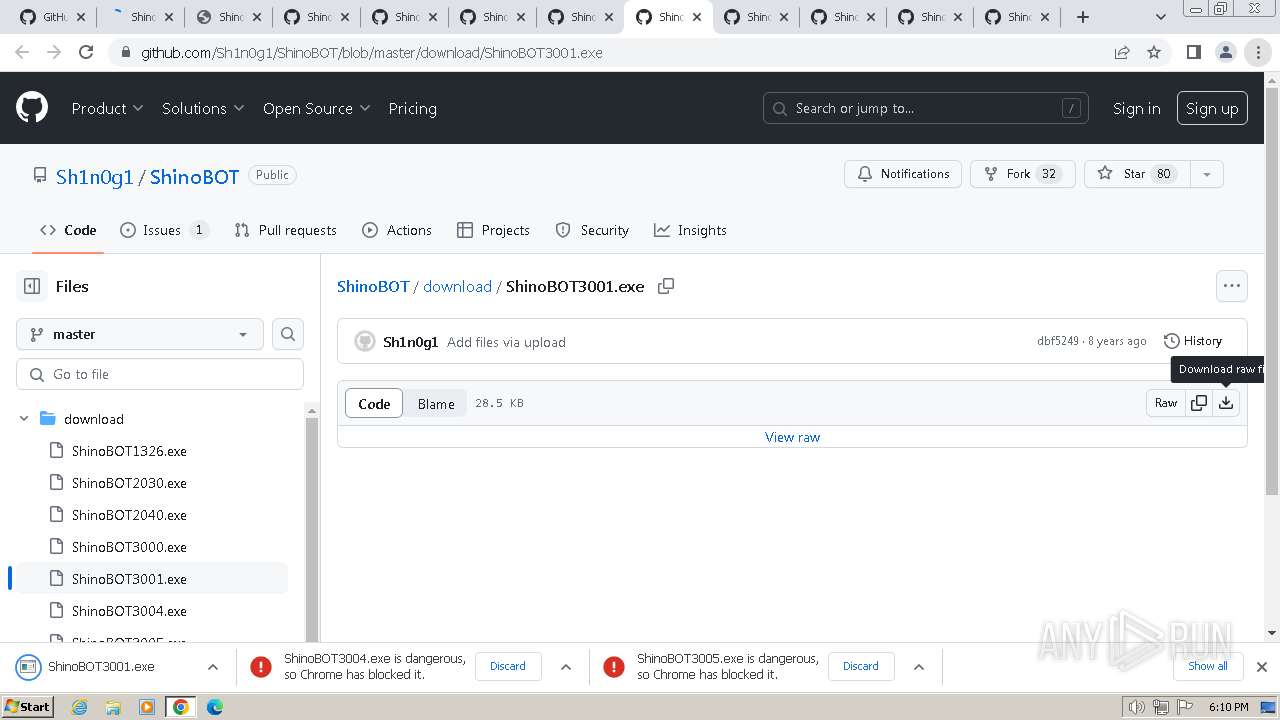Download the raw file

(1226, 403)
